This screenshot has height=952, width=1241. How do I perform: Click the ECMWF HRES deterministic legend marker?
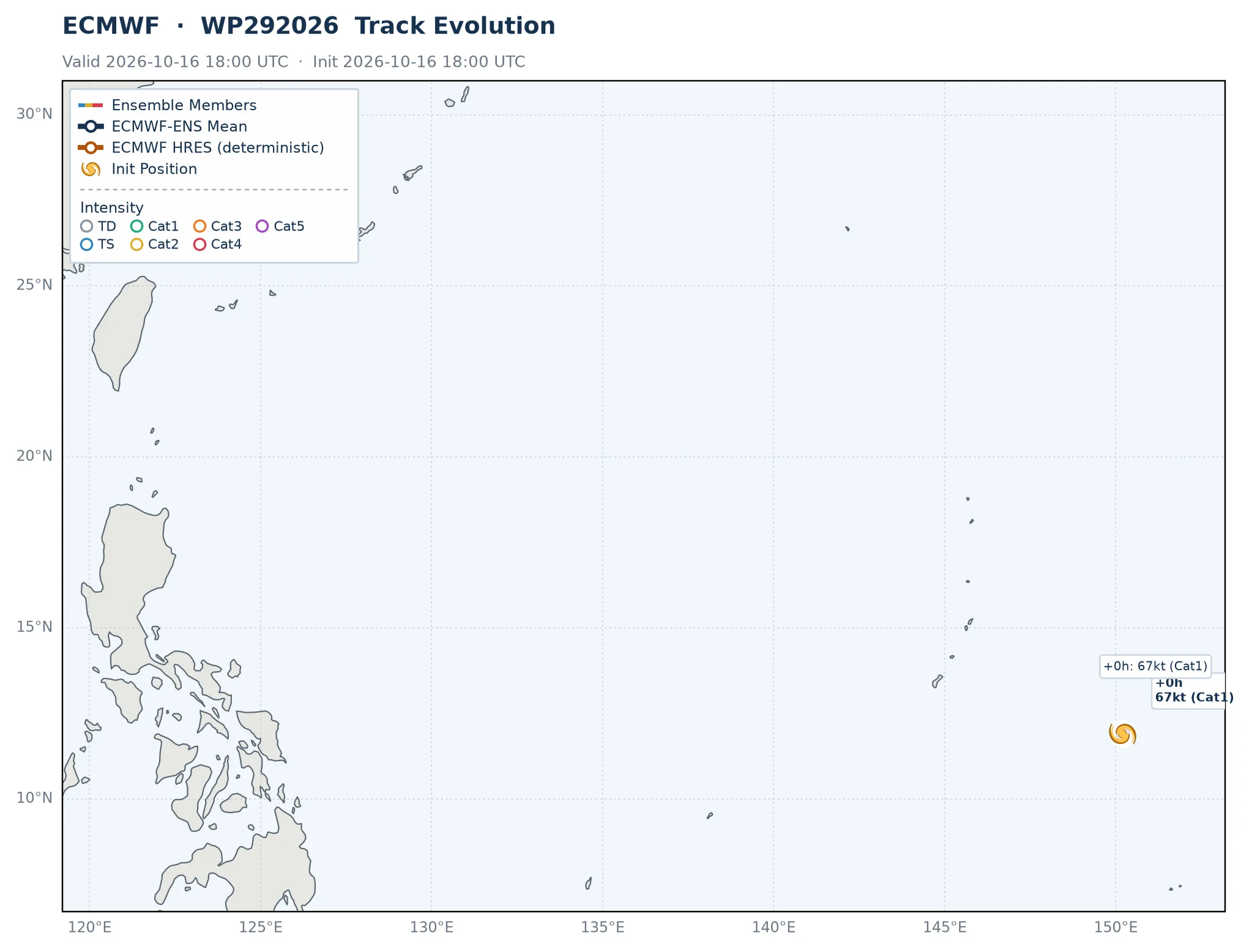coord(91,148)
